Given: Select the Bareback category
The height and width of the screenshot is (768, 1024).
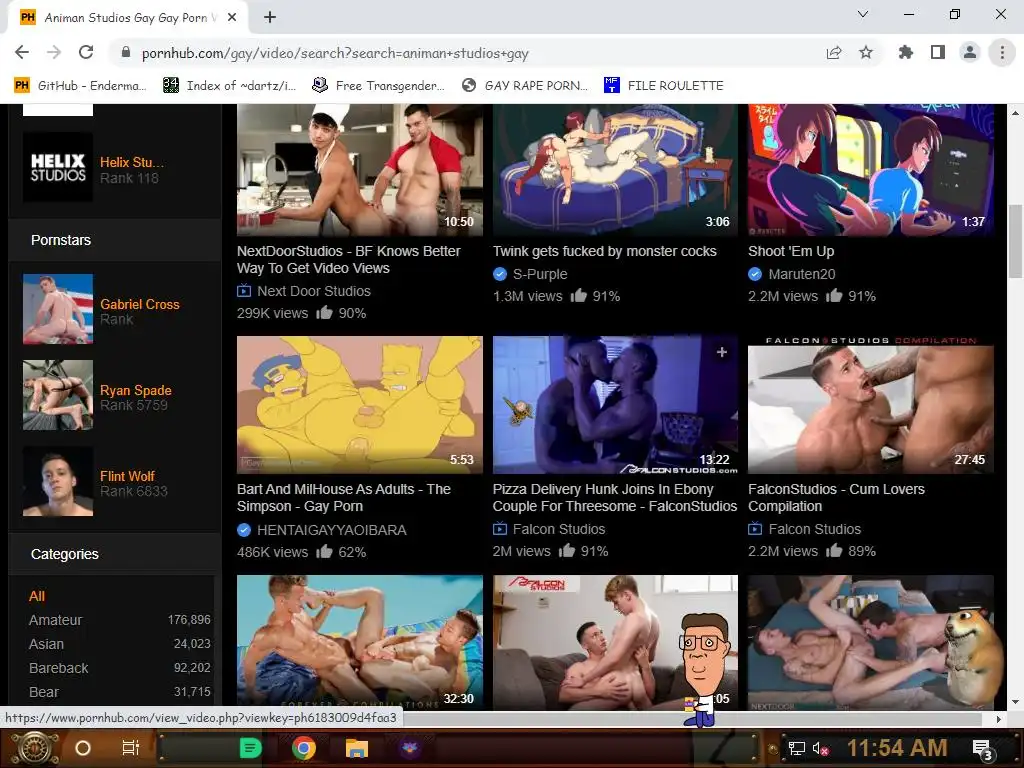Looking at the screenshot, I should coord(59,668).
